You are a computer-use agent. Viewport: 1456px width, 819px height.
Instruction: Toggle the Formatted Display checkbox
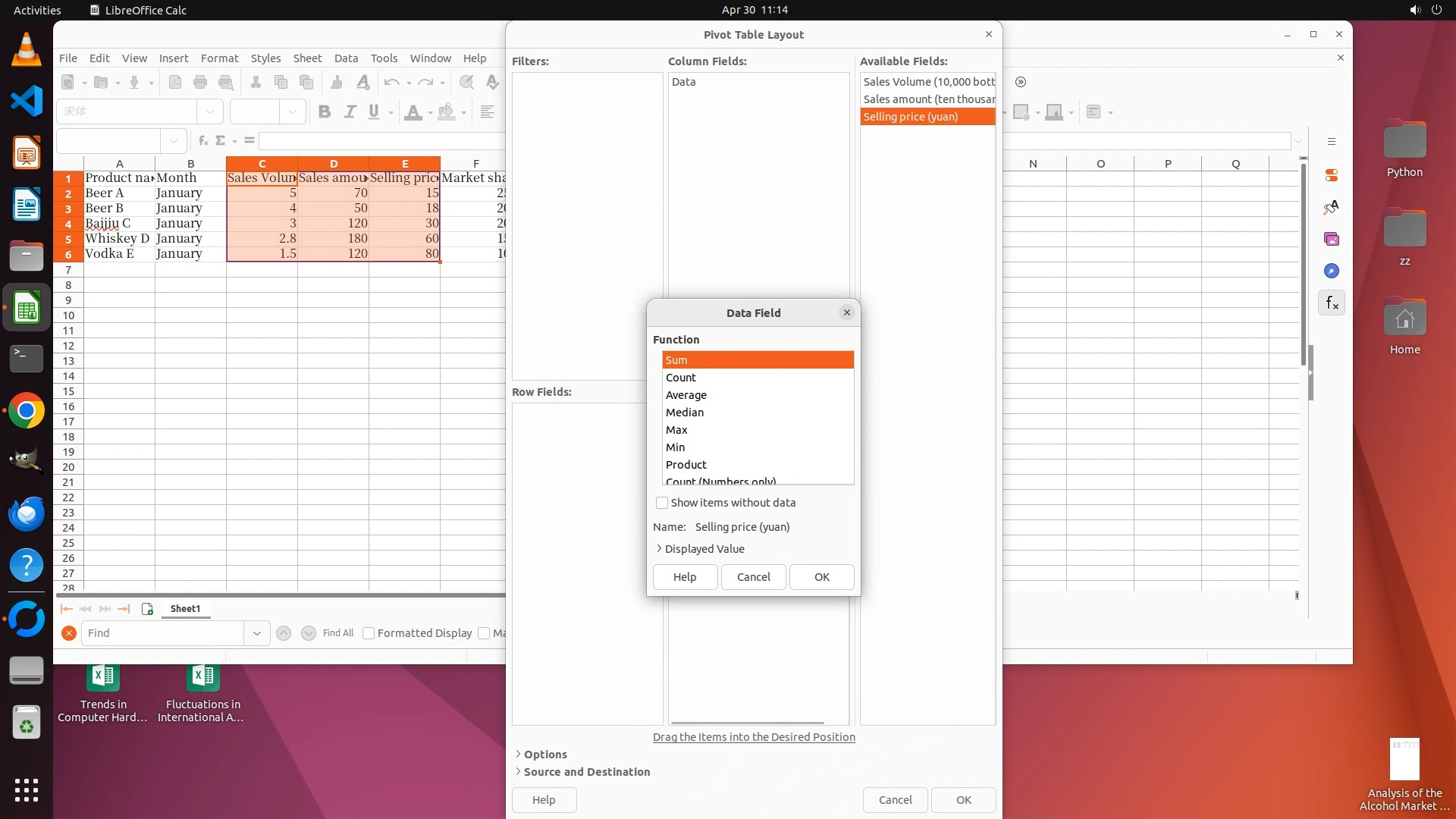click(369, 633)
